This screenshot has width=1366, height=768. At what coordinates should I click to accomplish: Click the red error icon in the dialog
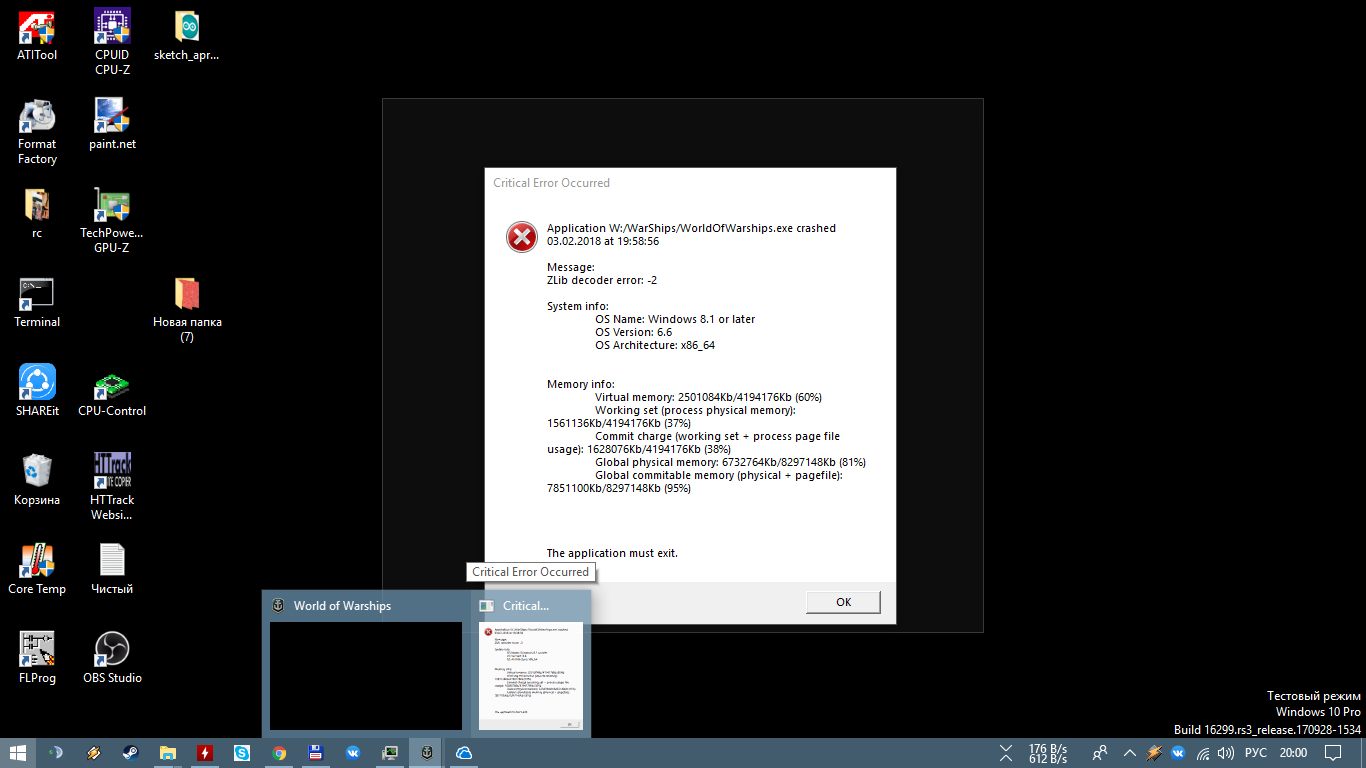pos(521,237)
